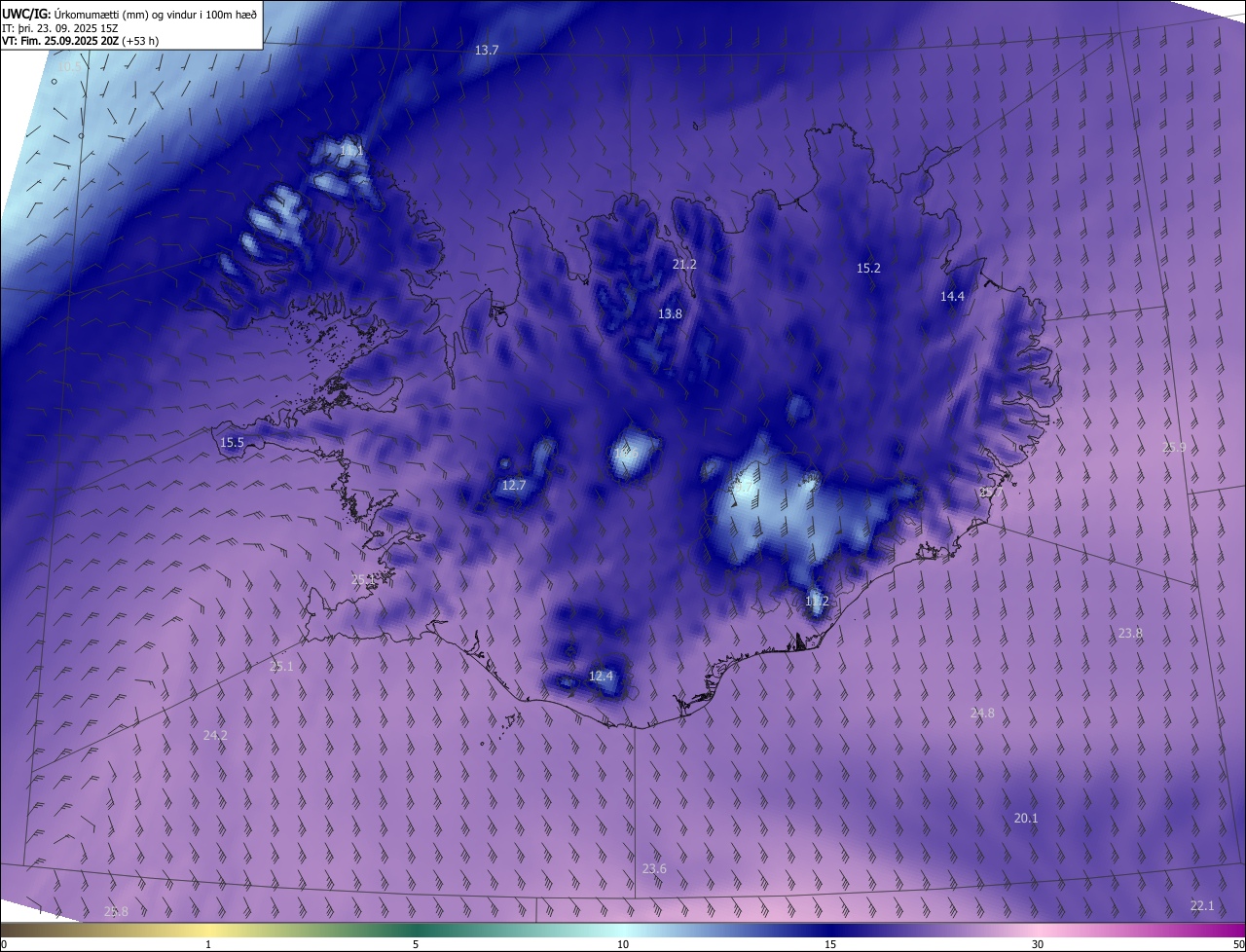Viewport: 1246px width, 952px height.
Task: Select the 1 tick on the color scale
Action: click(x=208, y=944)
